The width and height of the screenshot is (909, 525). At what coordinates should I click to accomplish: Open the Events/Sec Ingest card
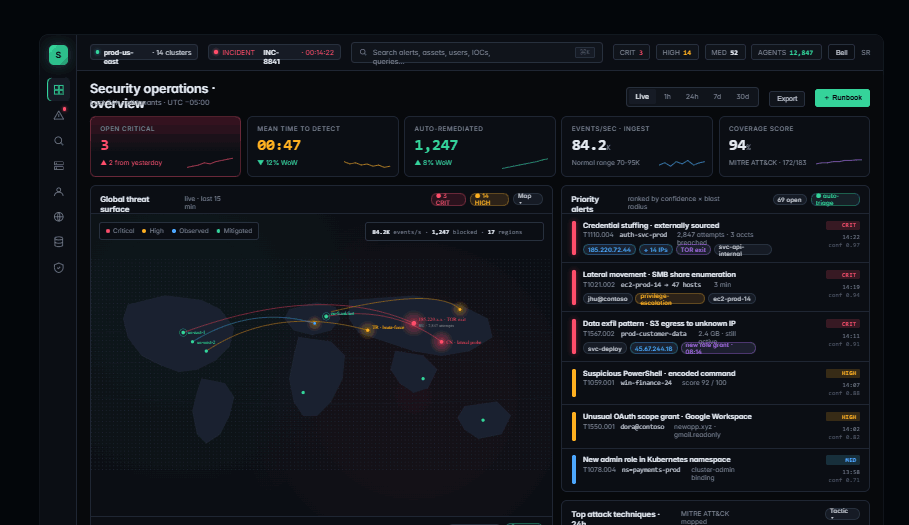click(x=637, y=147)
